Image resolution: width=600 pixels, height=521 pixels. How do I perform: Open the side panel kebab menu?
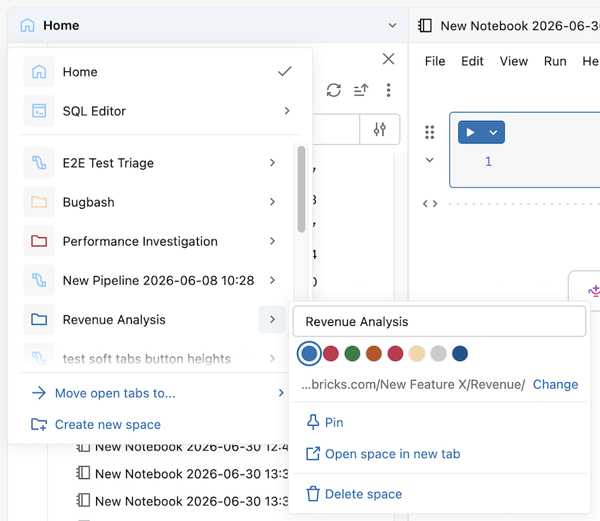pos(388,90)
